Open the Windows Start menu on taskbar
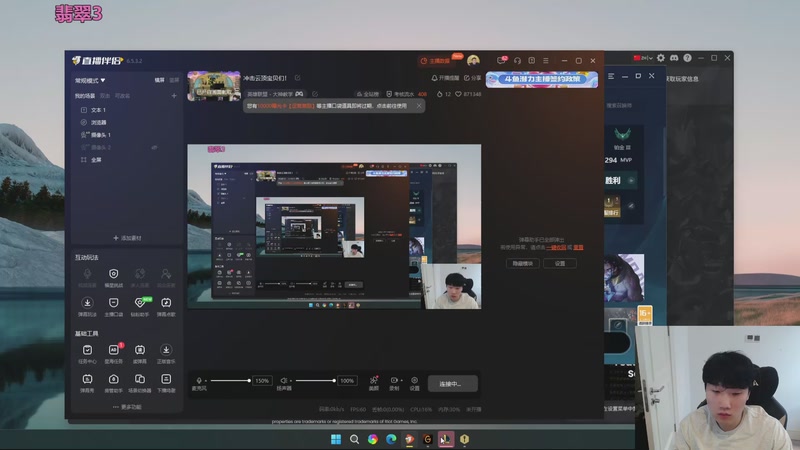The width and height of the screenshot is (800, 450). tap(336, 439)
